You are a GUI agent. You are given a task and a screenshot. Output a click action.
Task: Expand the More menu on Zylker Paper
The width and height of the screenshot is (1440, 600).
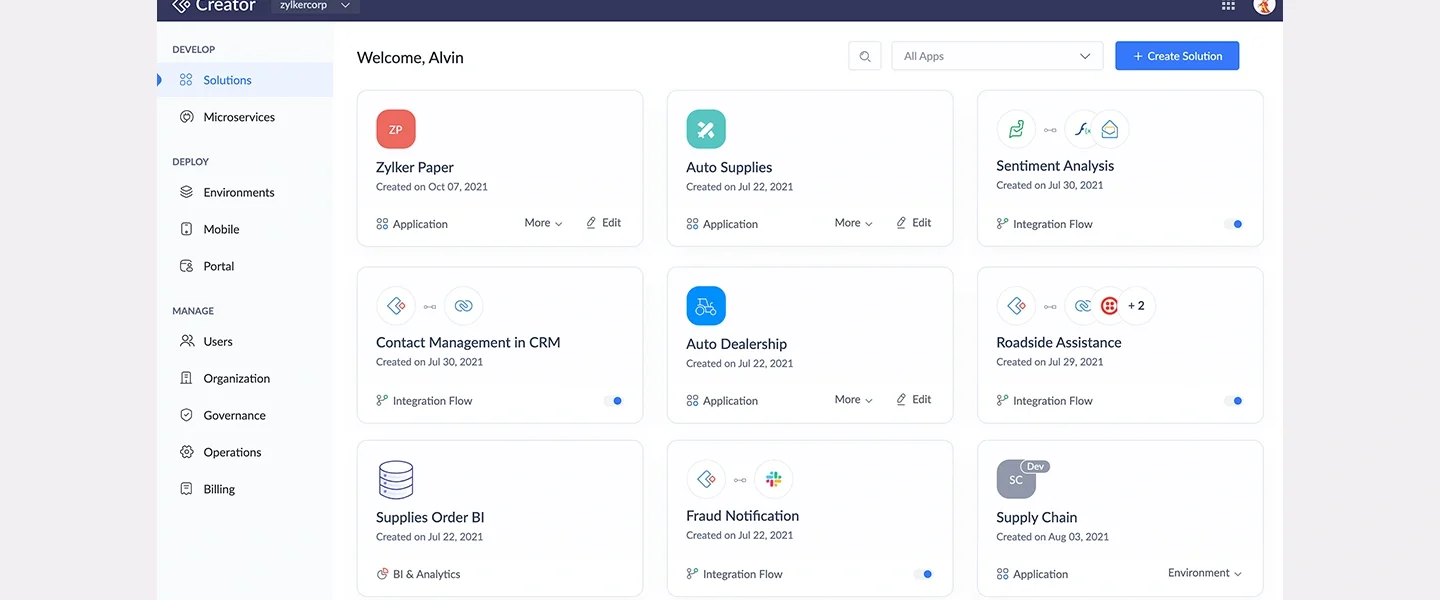(x=543, y=223)
